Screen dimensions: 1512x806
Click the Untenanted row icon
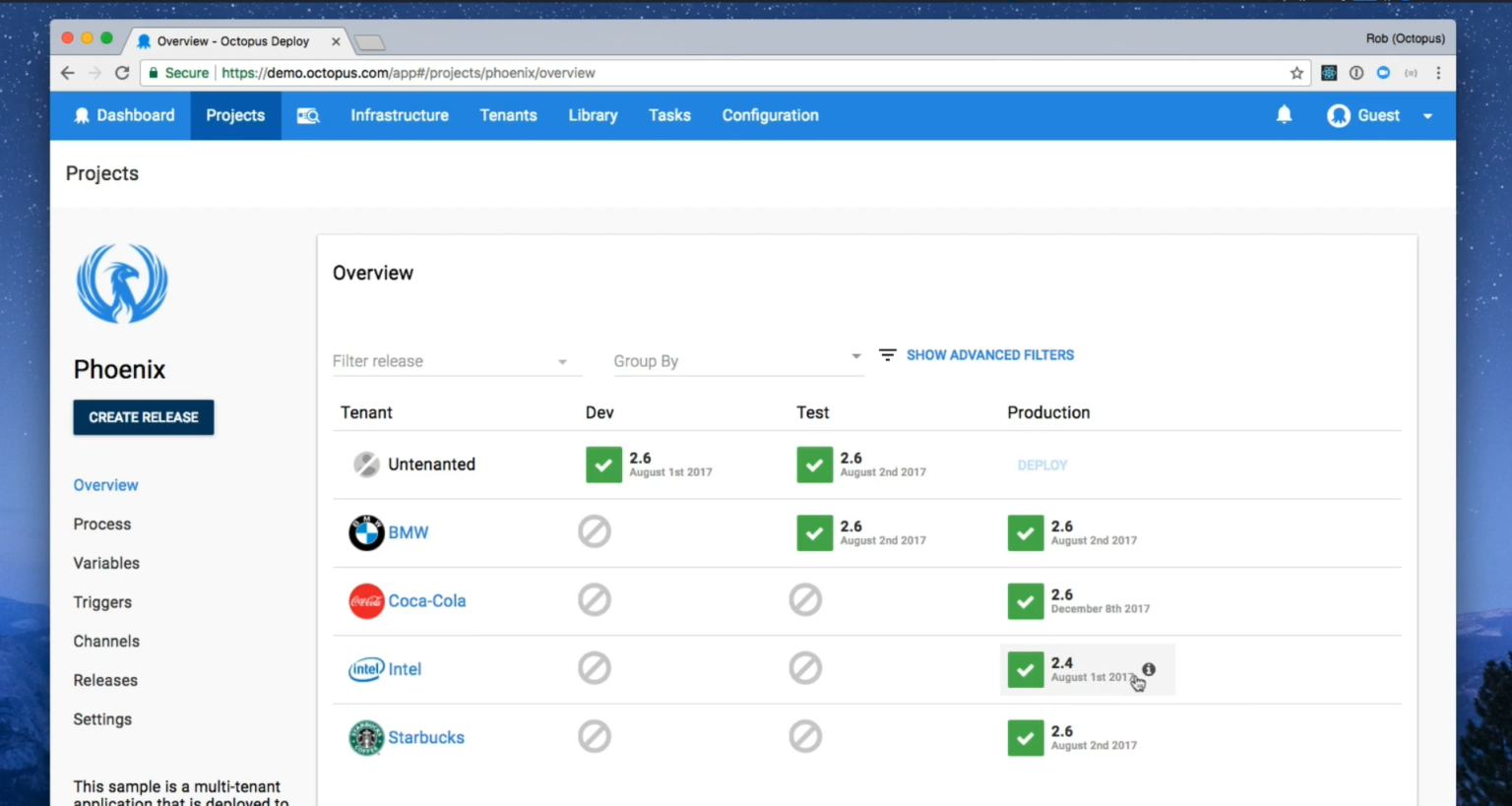[x=366, y=465]
